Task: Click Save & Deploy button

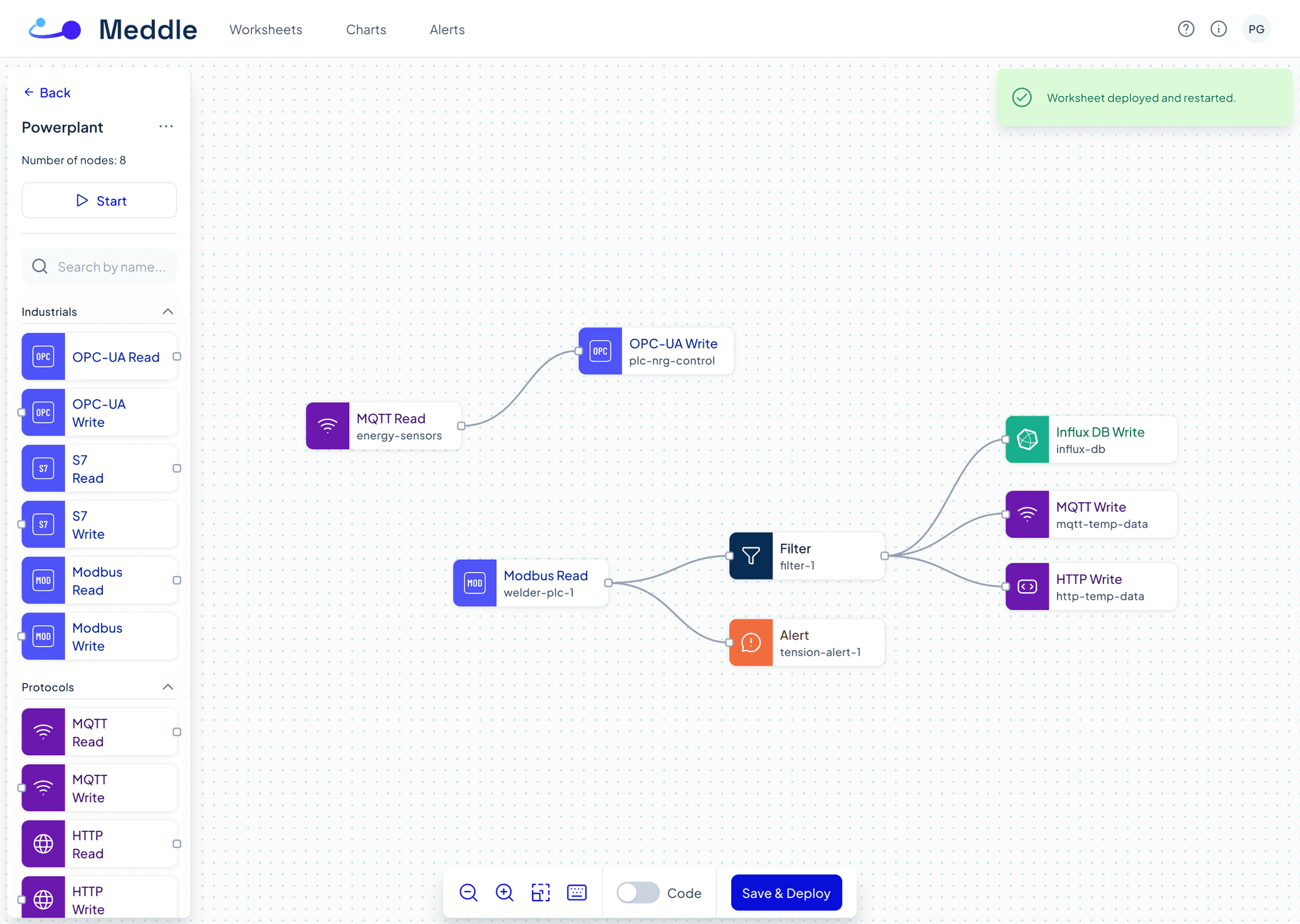Action: [x=786, y=892]
